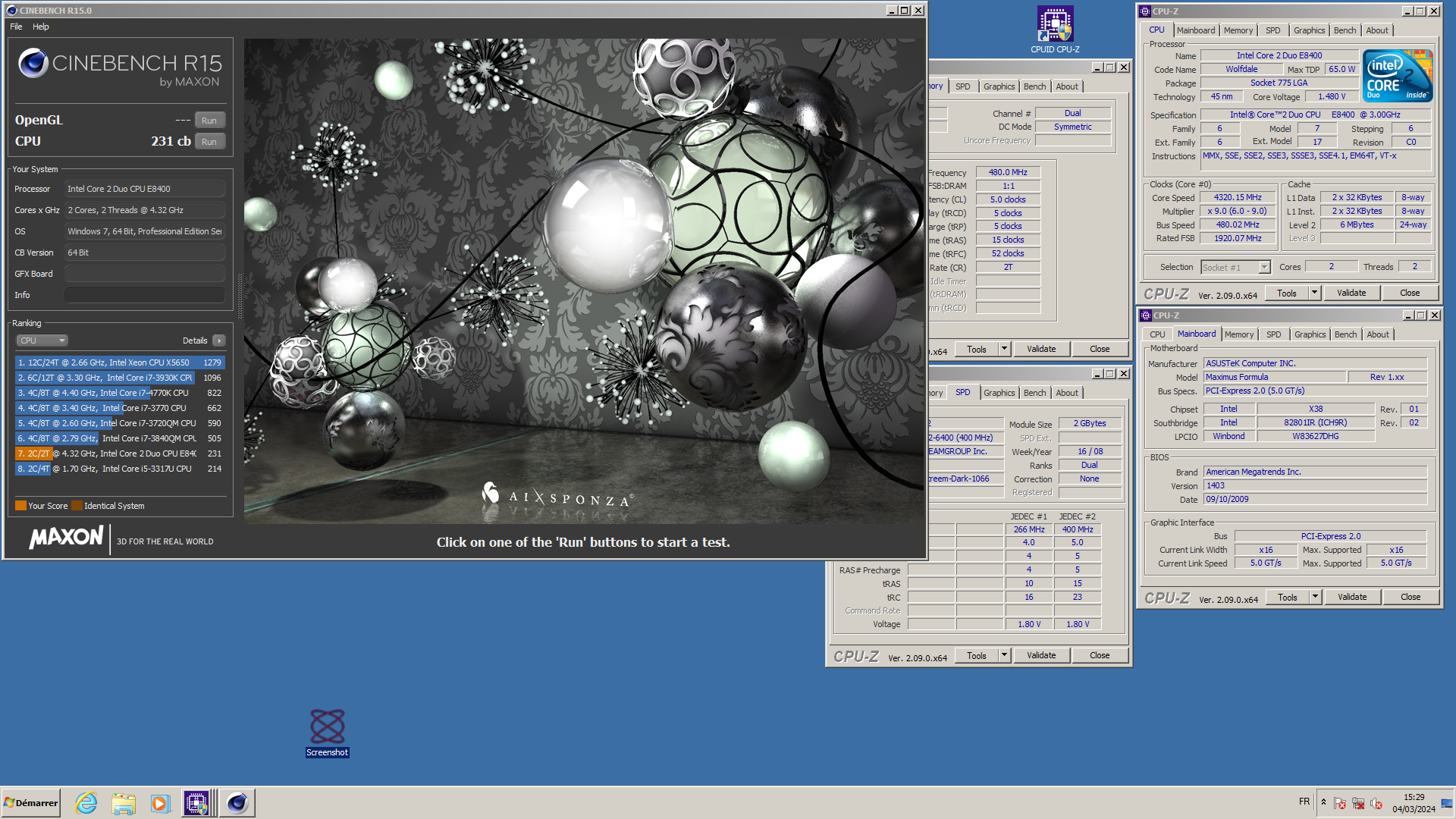Open Graphics tab in Memory CPU-Z window

click(999, 86)
